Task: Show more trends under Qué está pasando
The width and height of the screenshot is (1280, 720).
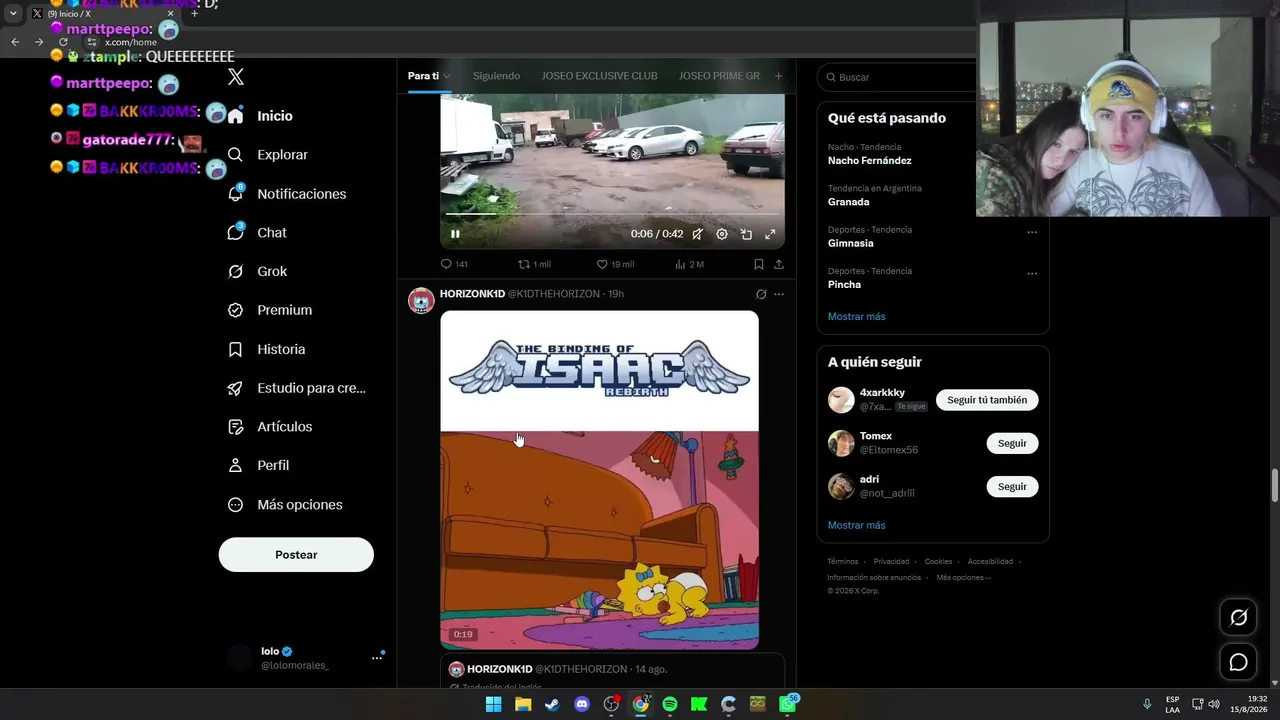Action: pos(856,316)
